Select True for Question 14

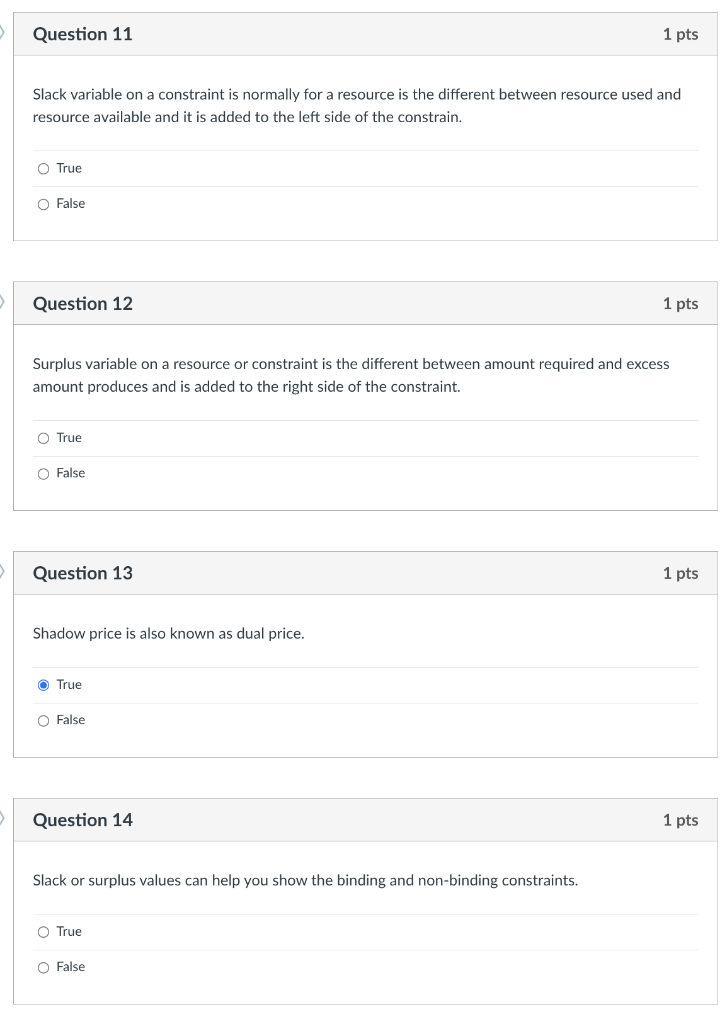click(44, 931)
